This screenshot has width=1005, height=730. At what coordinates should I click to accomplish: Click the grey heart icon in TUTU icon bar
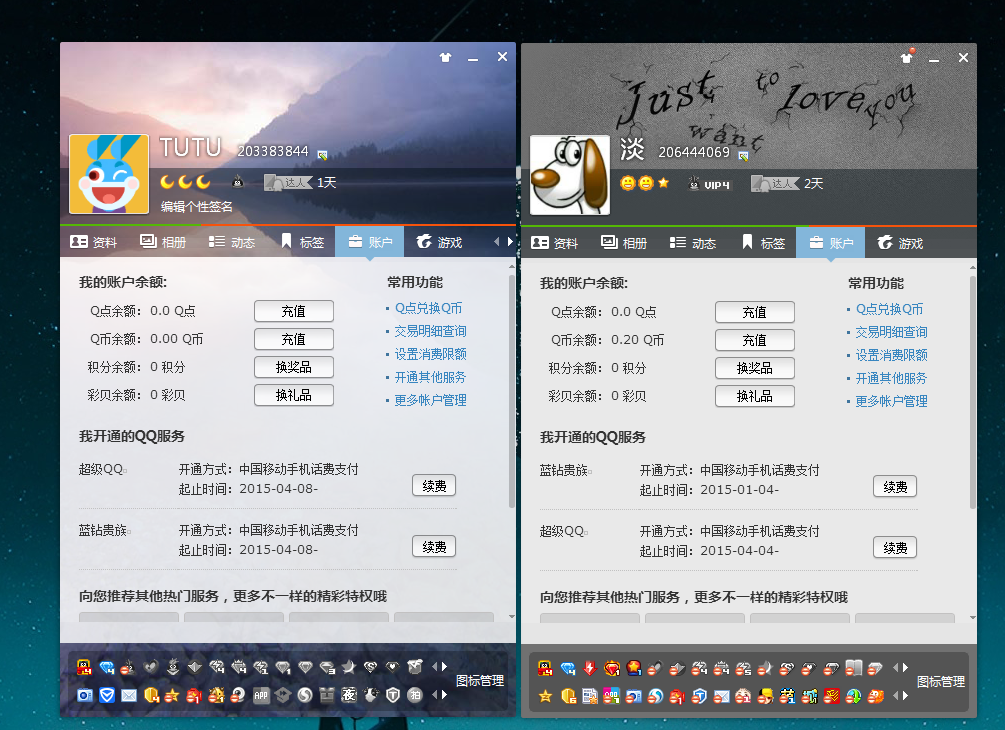(x=151, y=667)
